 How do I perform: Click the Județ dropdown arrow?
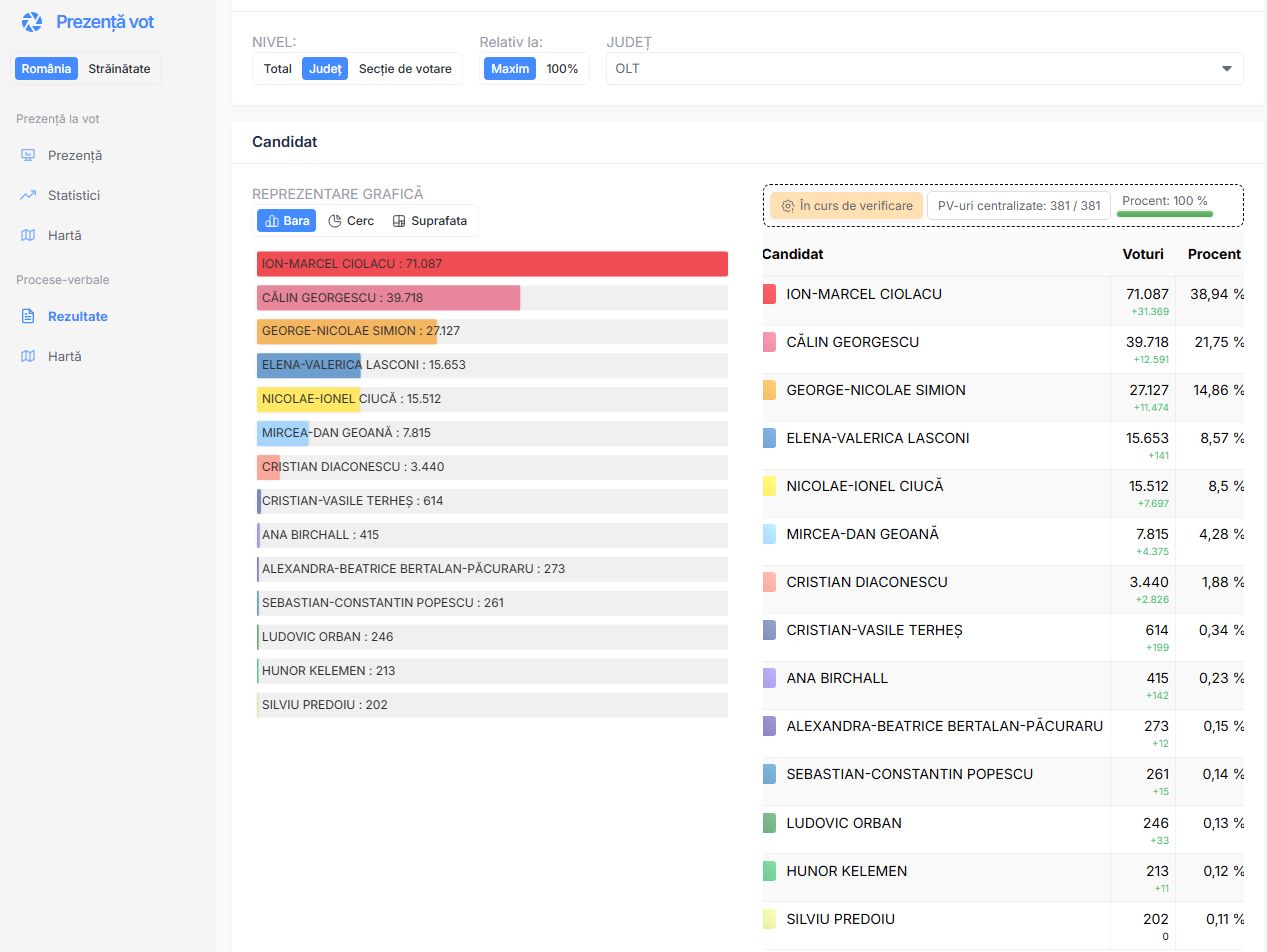pos(1227,69)
